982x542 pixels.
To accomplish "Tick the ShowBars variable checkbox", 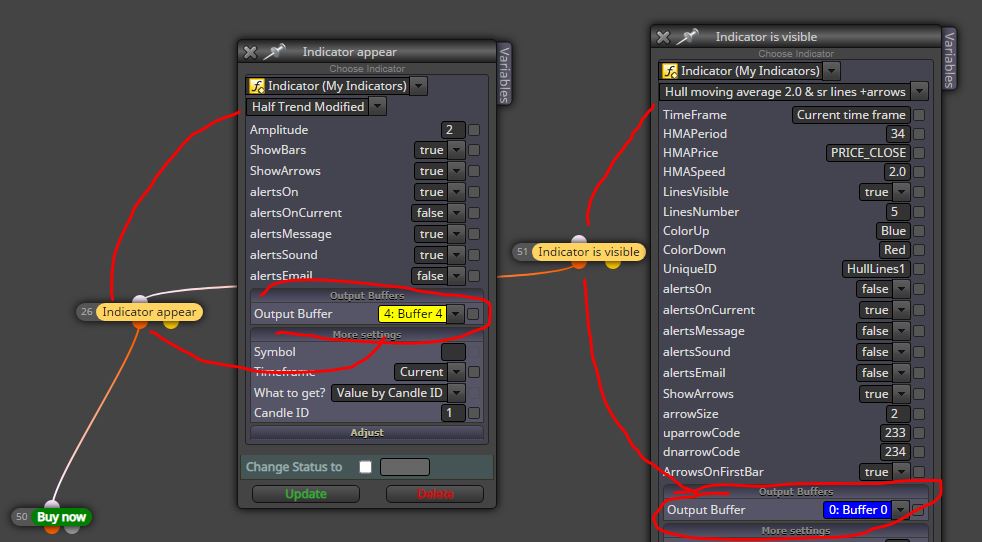I will click(474, 150).
